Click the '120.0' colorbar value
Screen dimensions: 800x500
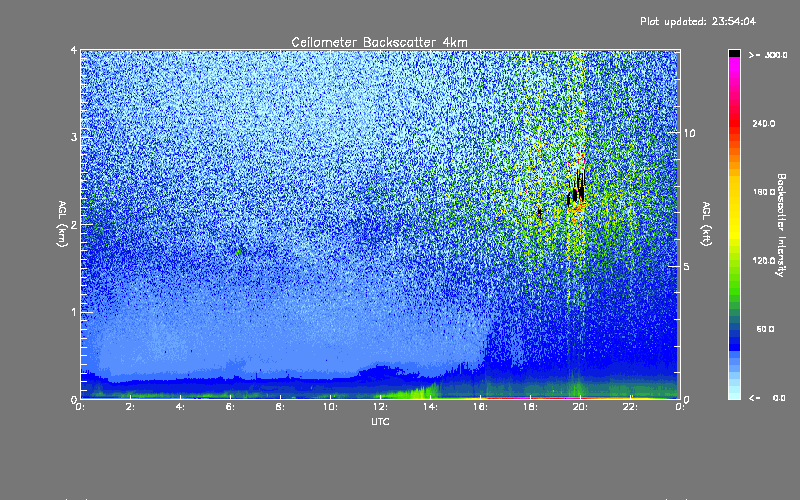coord(764,261)
